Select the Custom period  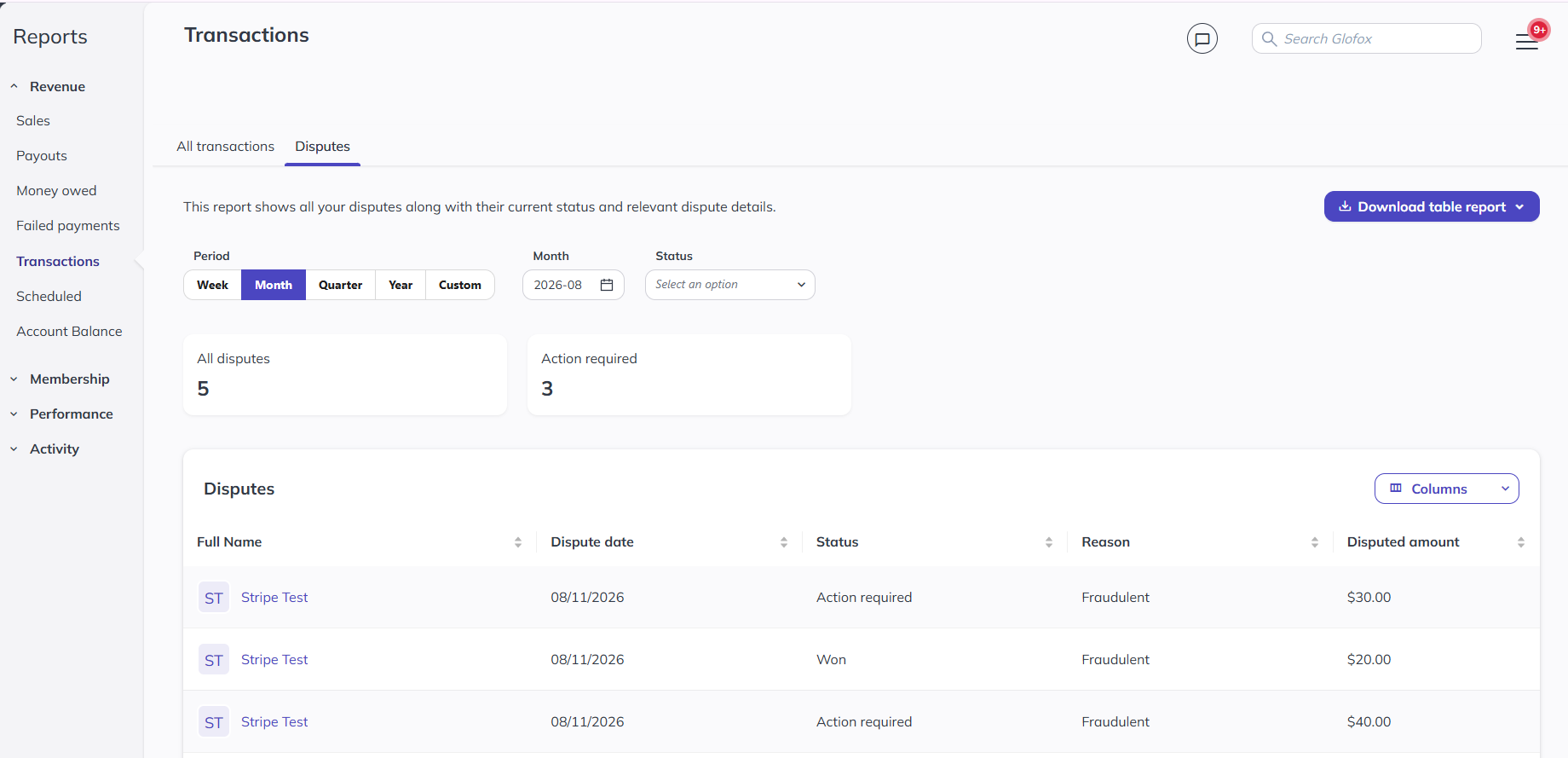460,285
